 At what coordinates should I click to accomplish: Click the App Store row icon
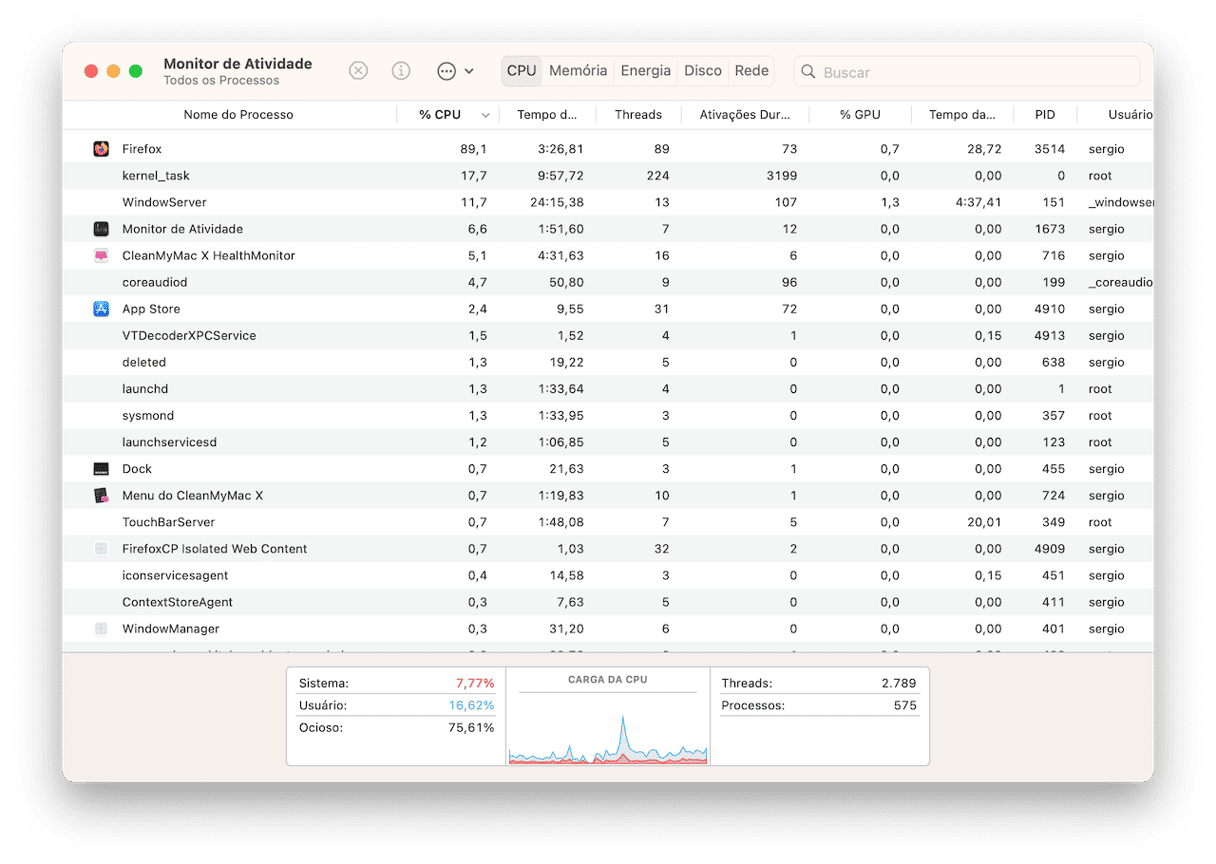[x=101, y=309]
